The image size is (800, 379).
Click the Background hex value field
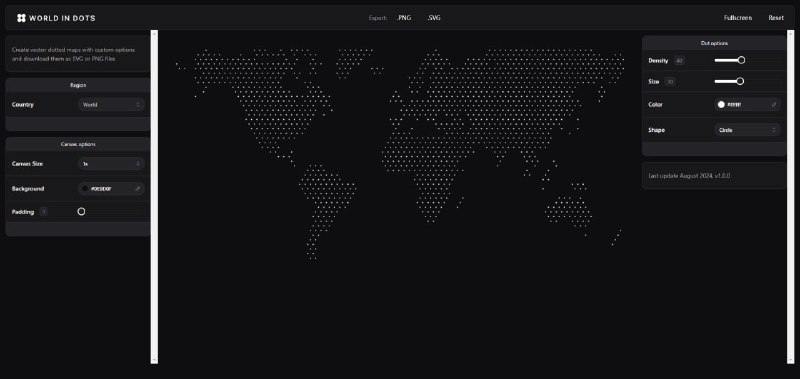(x=111, y=189)
